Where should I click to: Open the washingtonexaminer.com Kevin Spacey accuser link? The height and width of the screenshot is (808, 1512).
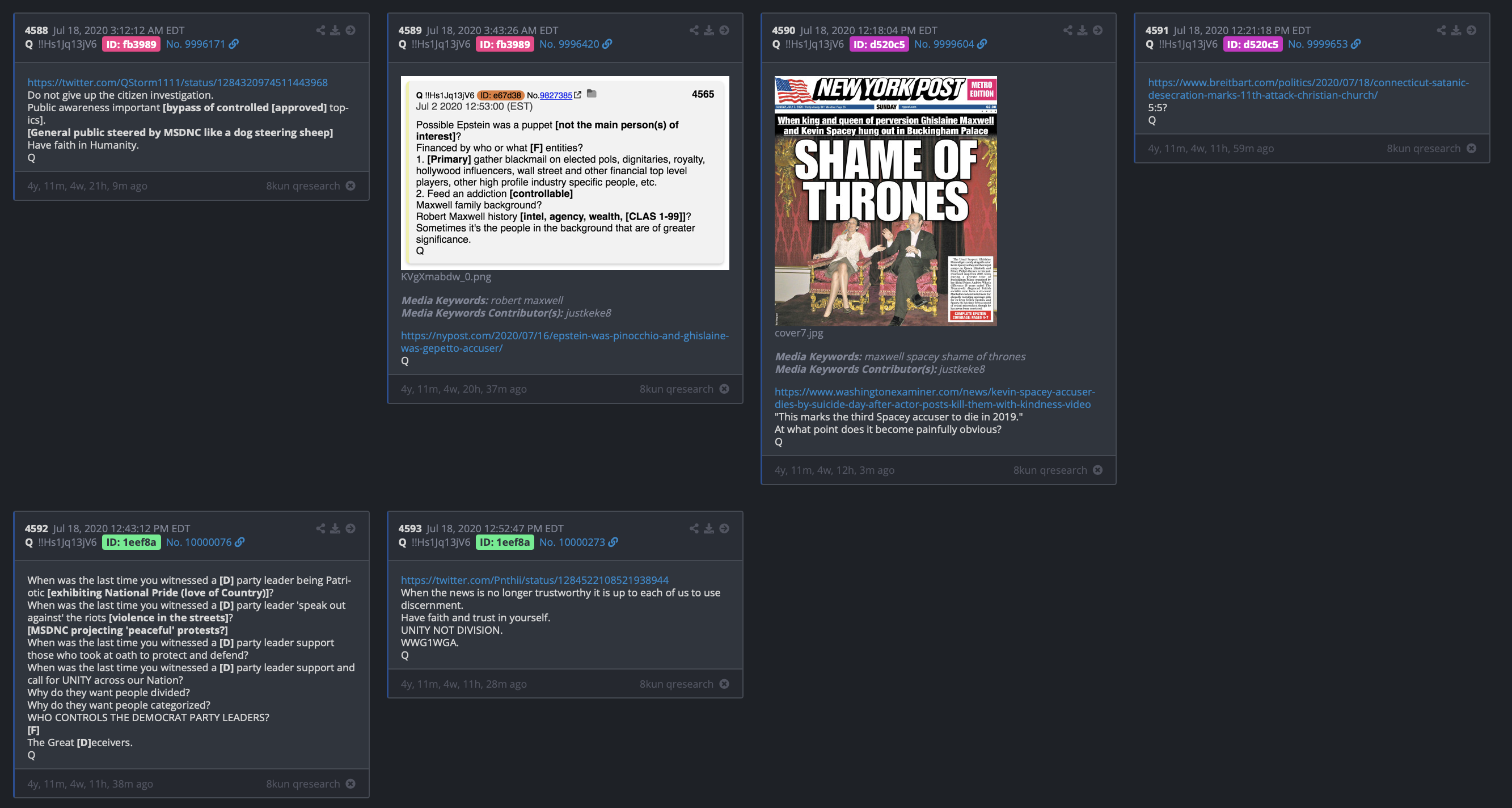click(935, 398)
